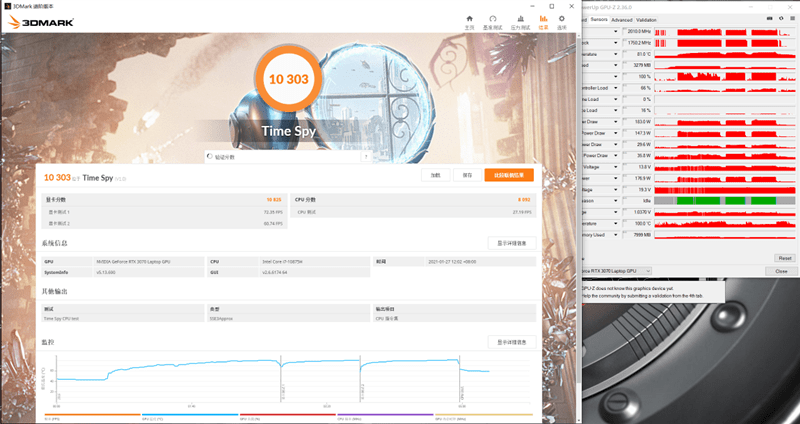Click GPU-Z 16 % load value
This screenshot has height=424, width=800.
638,111
